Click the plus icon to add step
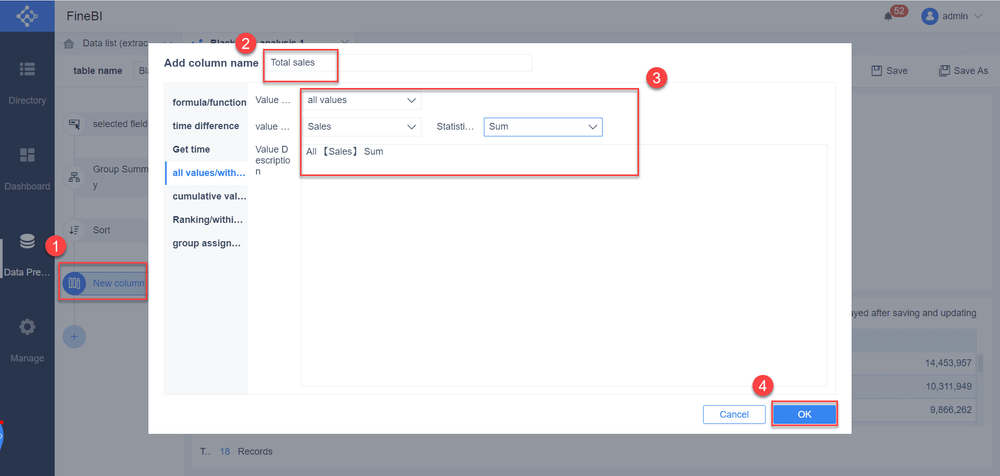Viewport: 1000px width, 476px height. (x=74, y=336)
